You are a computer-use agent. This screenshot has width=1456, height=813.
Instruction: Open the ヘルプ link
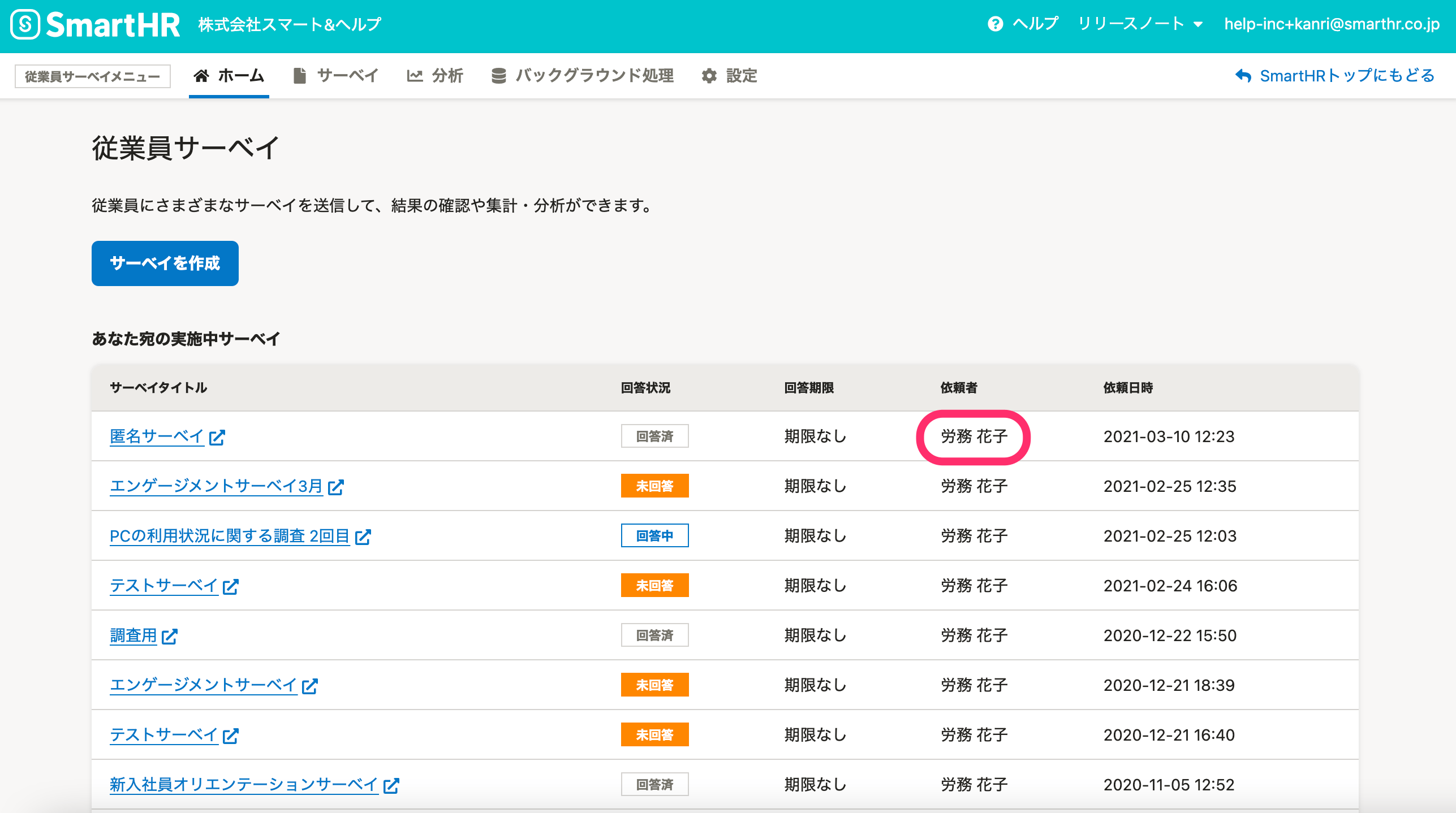coord(1023,24)
